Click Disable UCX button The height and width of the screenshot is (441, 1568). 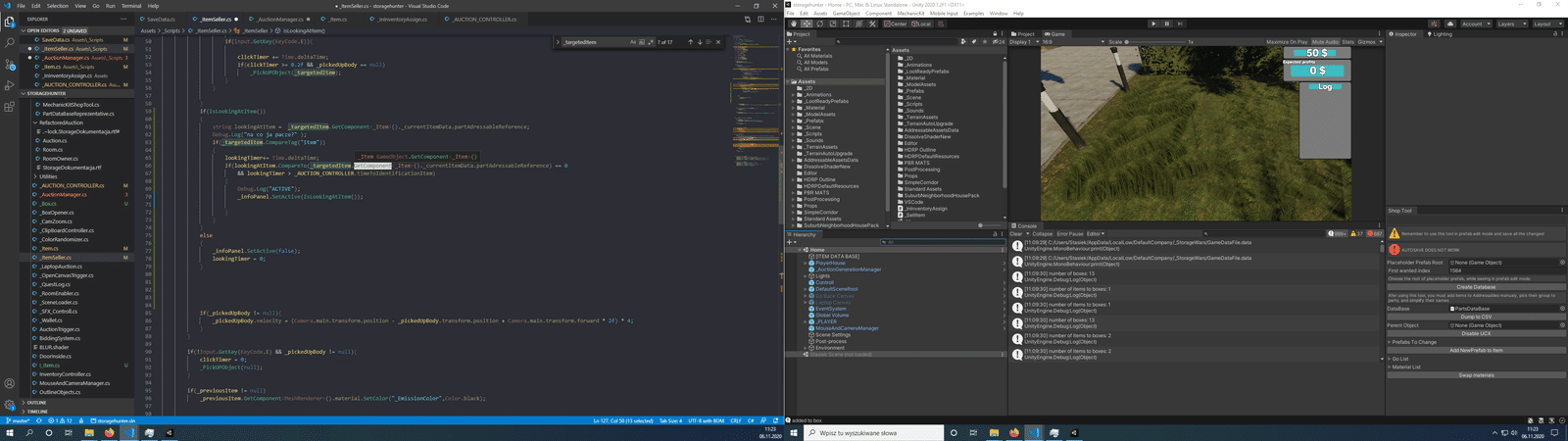tap(1476, 333)
